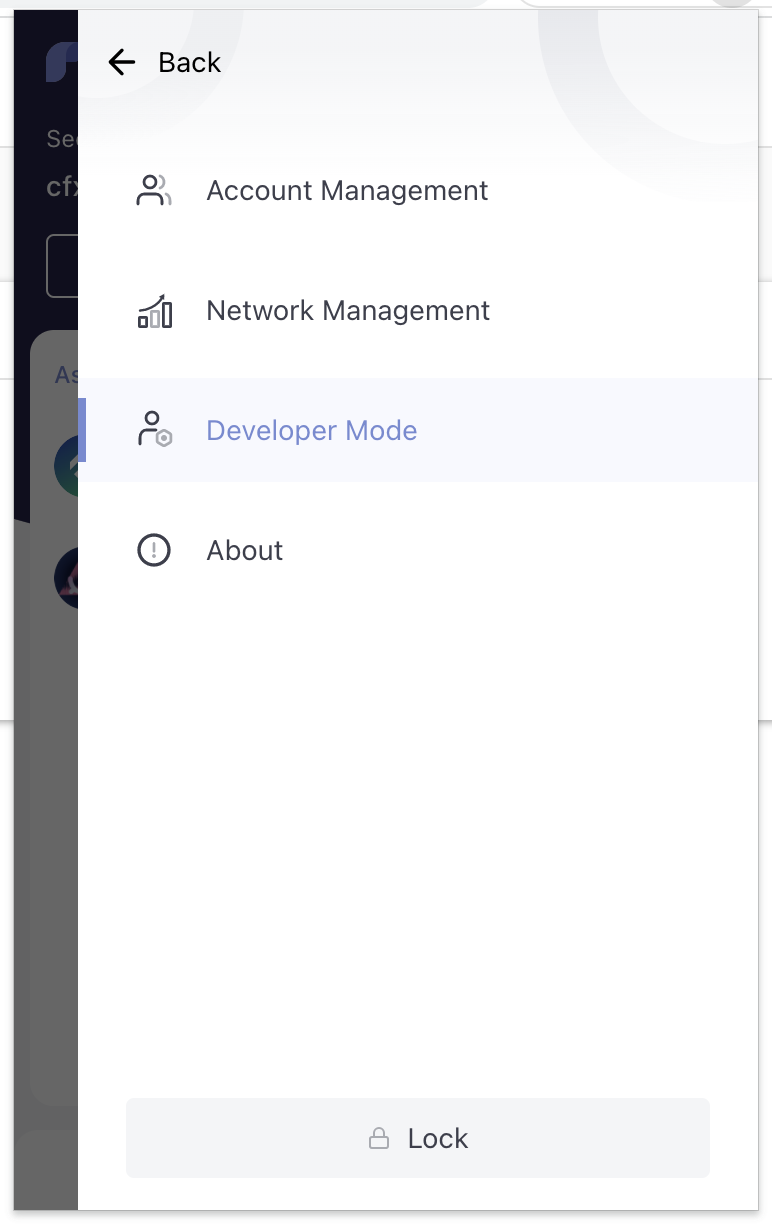772x1228 pixels.
Task: Select the second partially hidden token icon
Action: [66, 578]
